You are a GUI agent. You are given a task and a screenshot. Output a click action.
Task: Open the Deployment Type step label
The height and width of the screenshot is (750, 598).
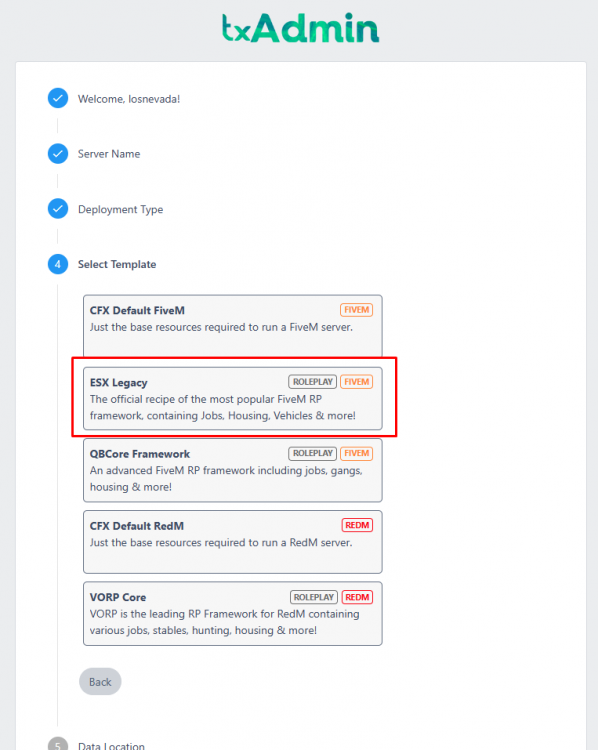[121, 210]
